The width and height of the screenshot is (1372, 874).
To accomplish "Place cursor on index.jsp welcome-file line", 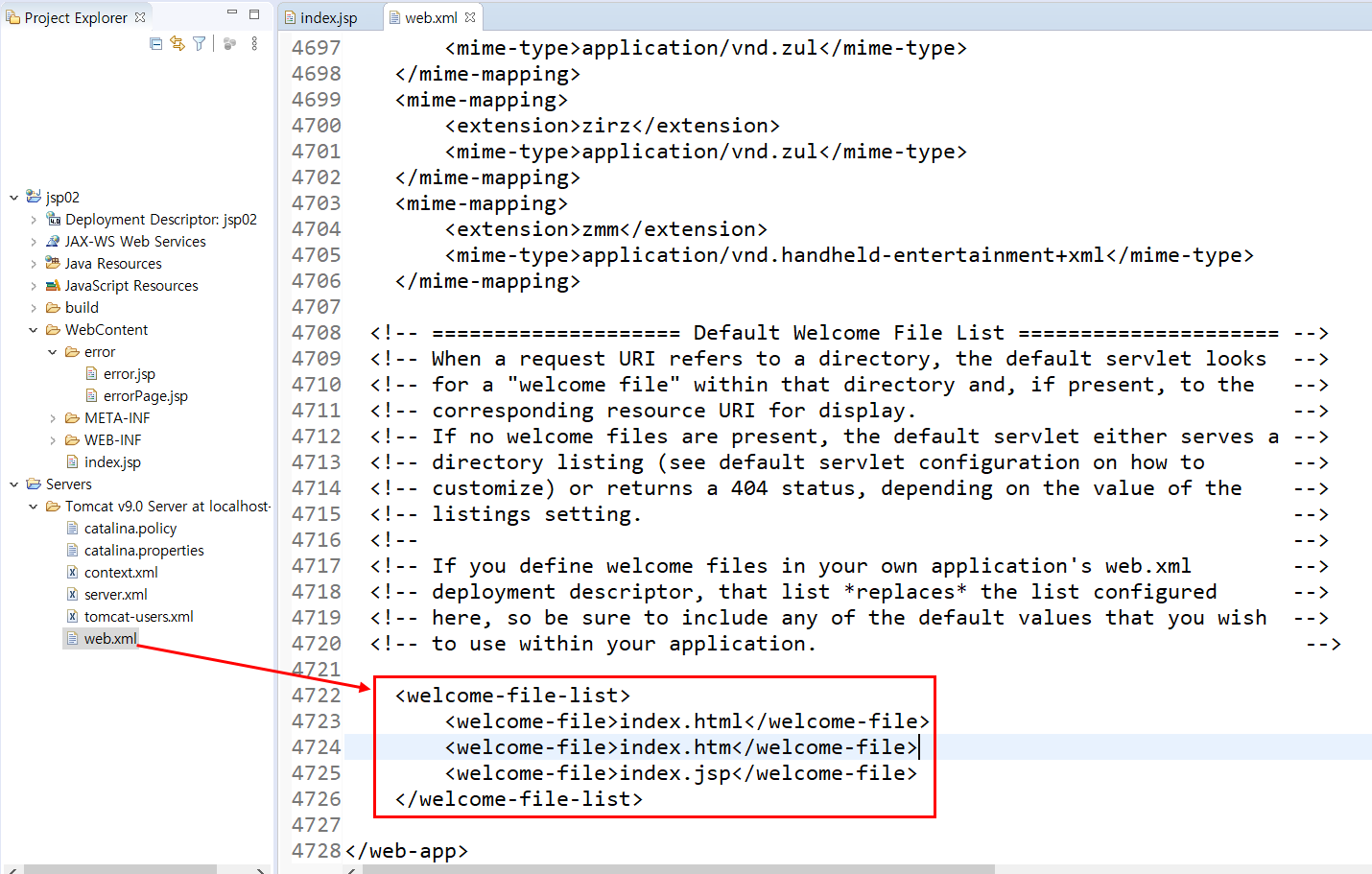I will tap(681, 773).
